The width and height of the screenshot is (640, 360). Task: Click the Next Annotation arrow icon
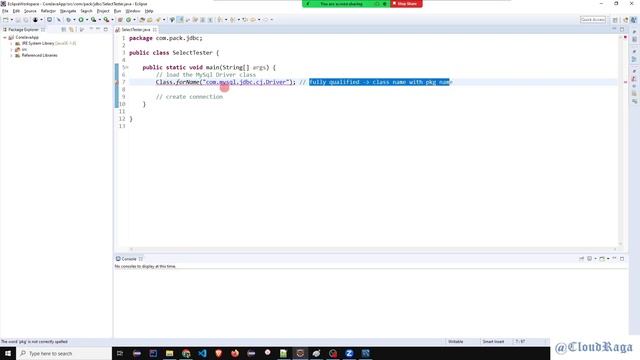pos(220,20)
